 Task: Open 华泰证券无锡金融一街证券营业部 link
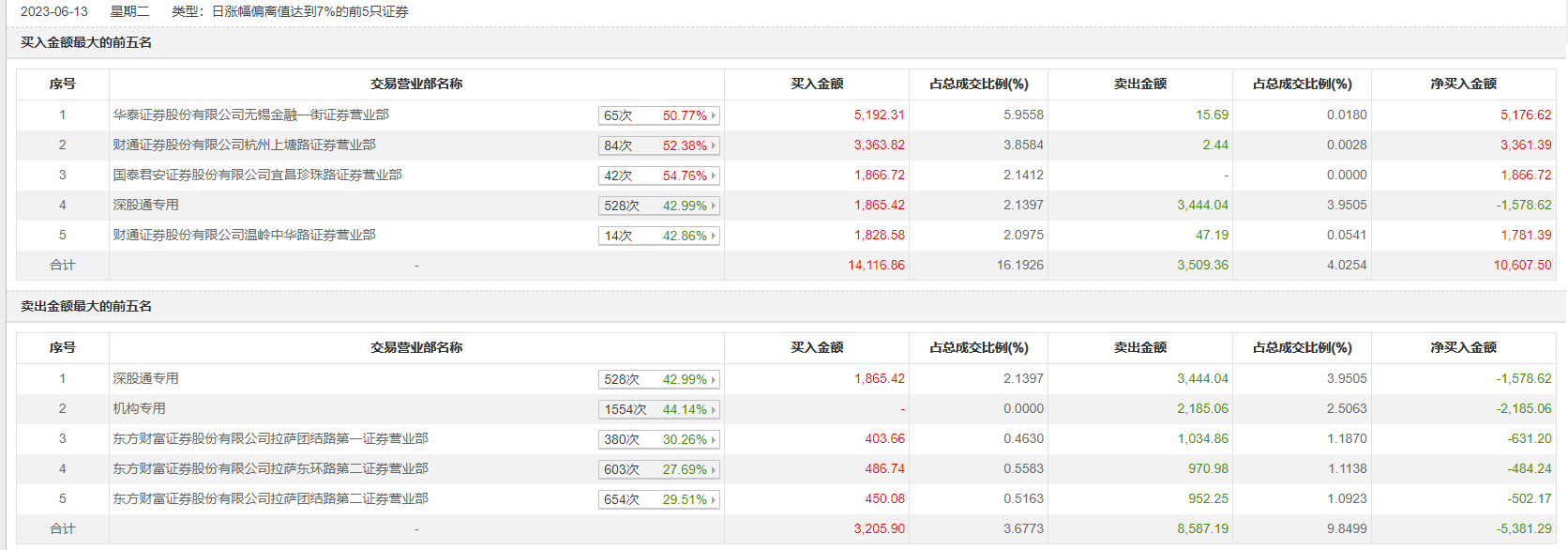[x=250, y=115]
